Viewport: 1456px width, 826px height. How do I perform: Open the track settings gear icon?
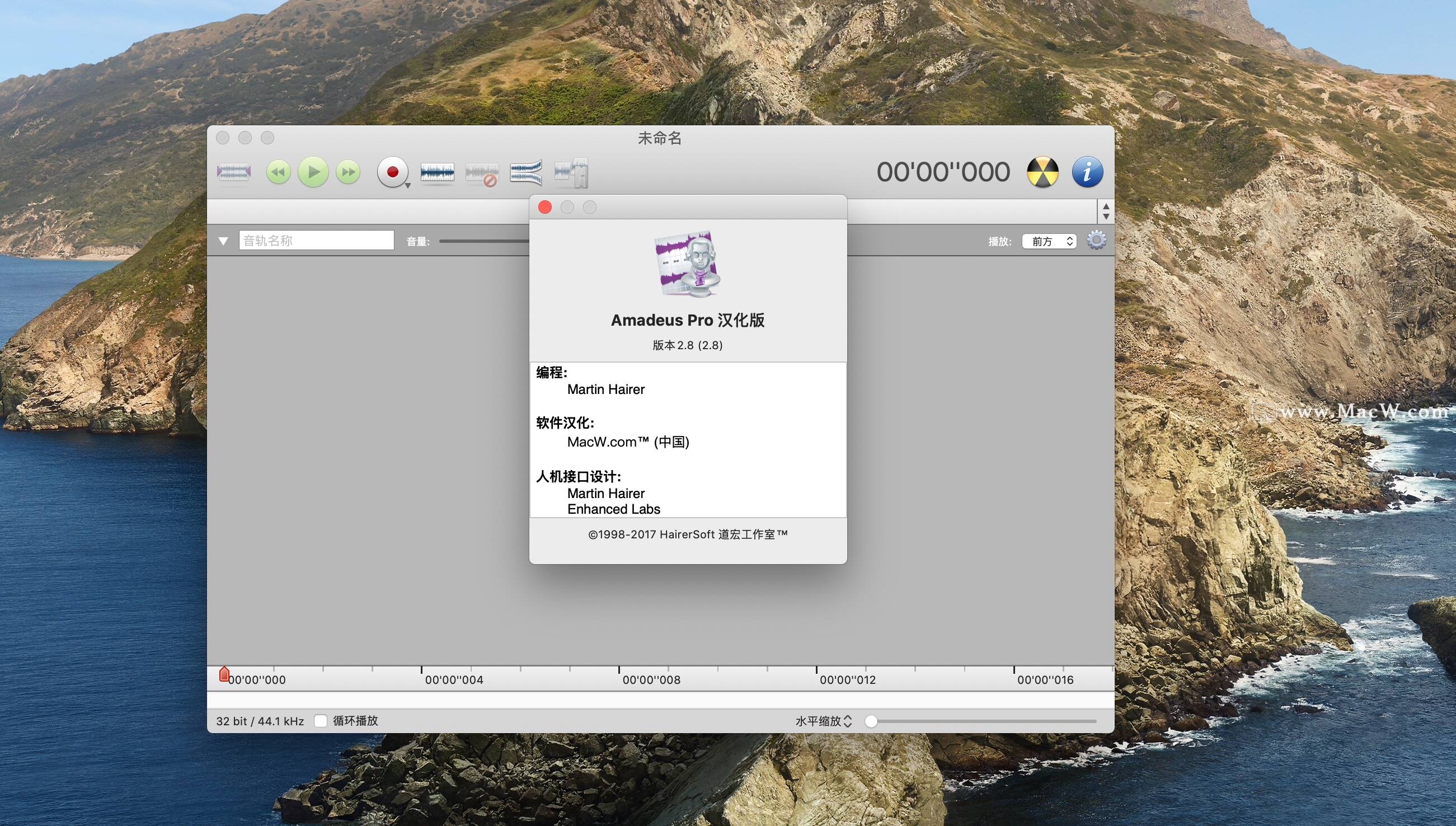coord(1096,241)
